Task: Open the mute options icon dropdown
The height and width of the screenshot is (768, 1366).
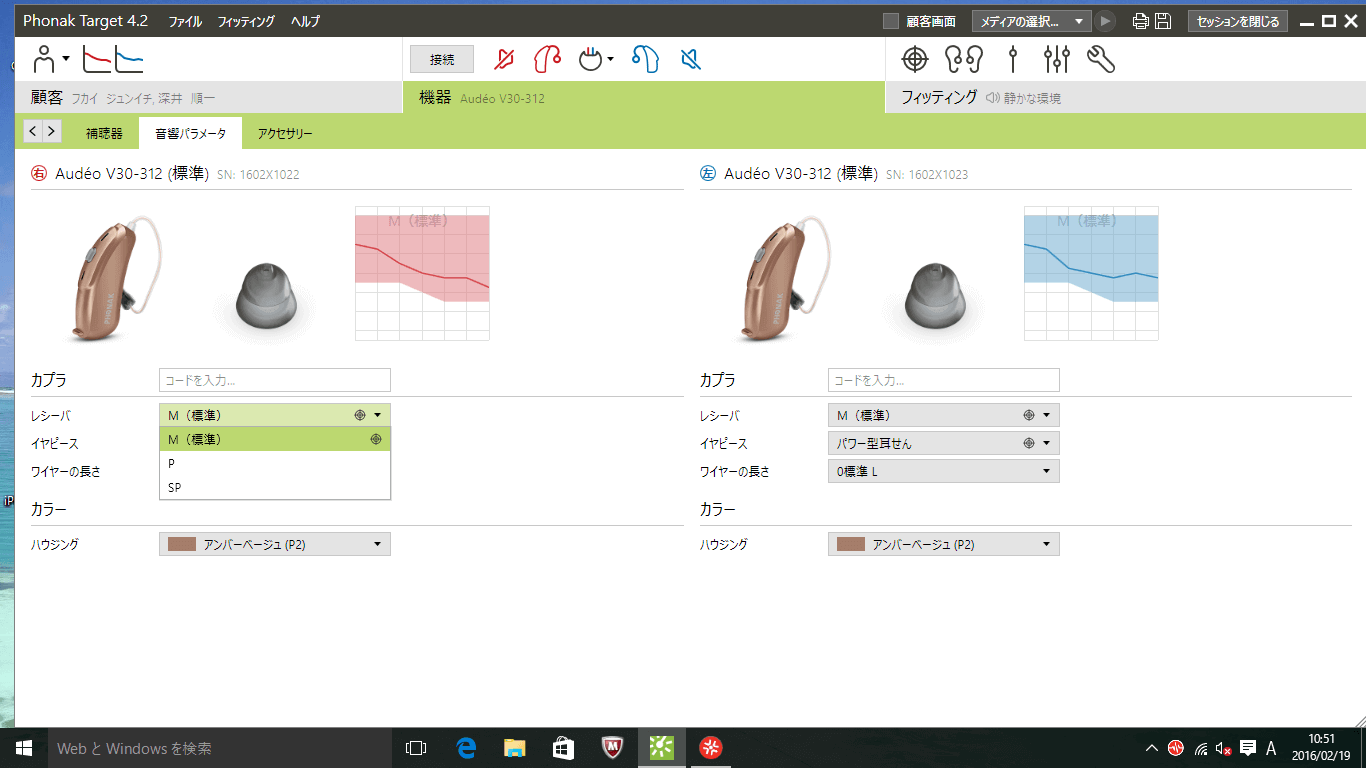Action: (596, 60)
